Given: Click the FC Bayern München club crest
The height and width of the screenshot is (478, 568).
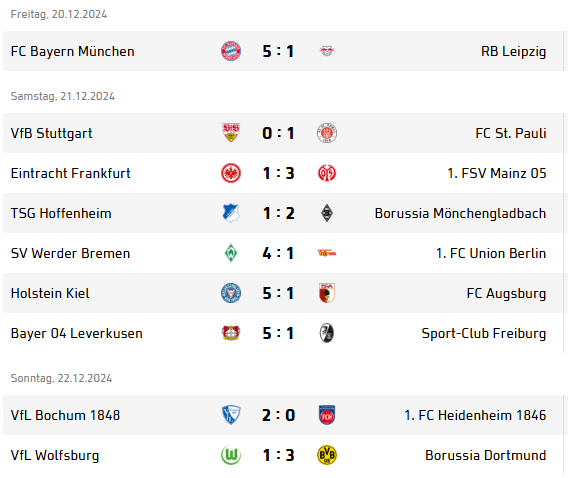Looking at the screenshot, I should coord(231,51).
